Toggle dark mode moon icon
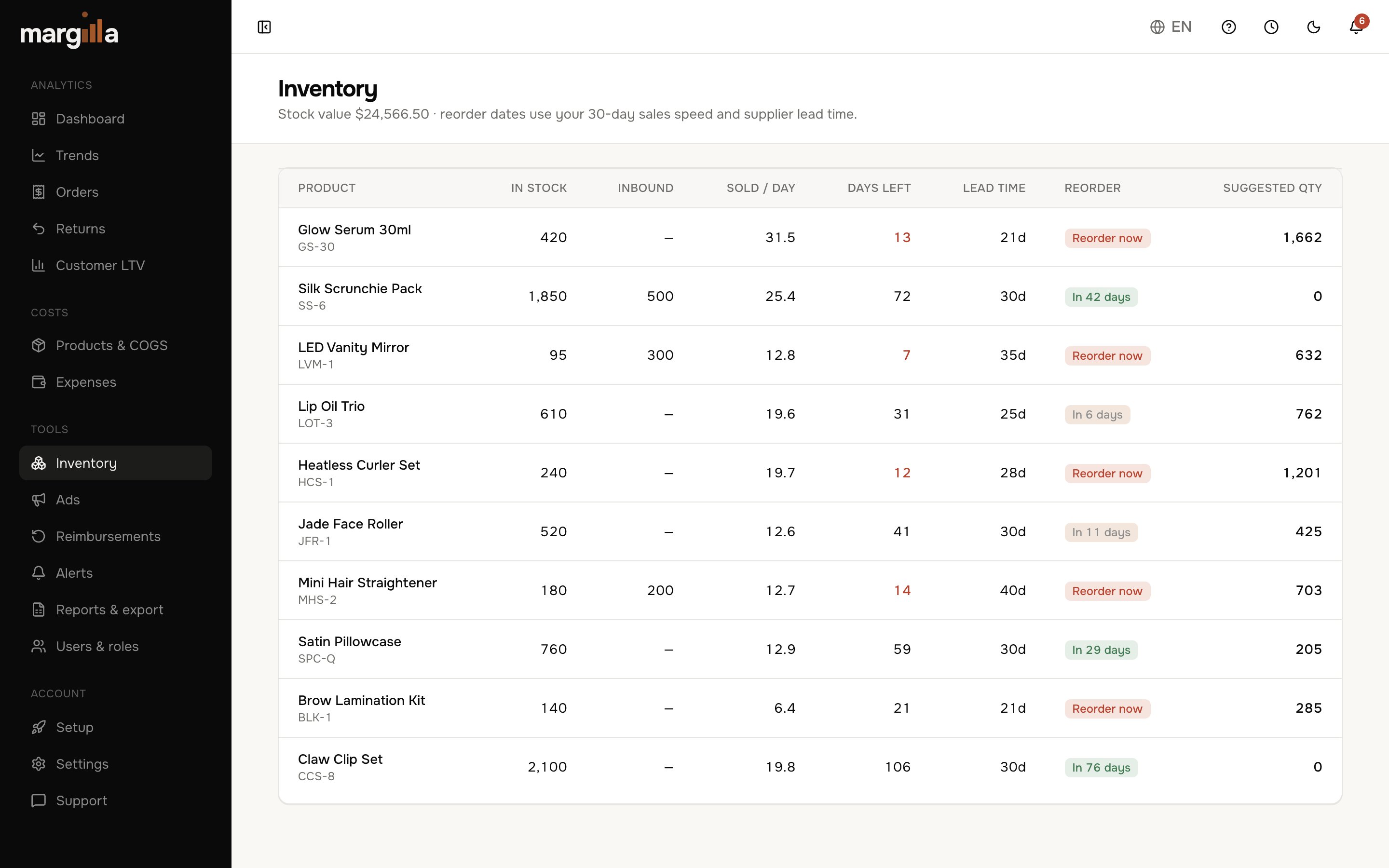The image size is (1389, 868). (x=1314, y=27)
